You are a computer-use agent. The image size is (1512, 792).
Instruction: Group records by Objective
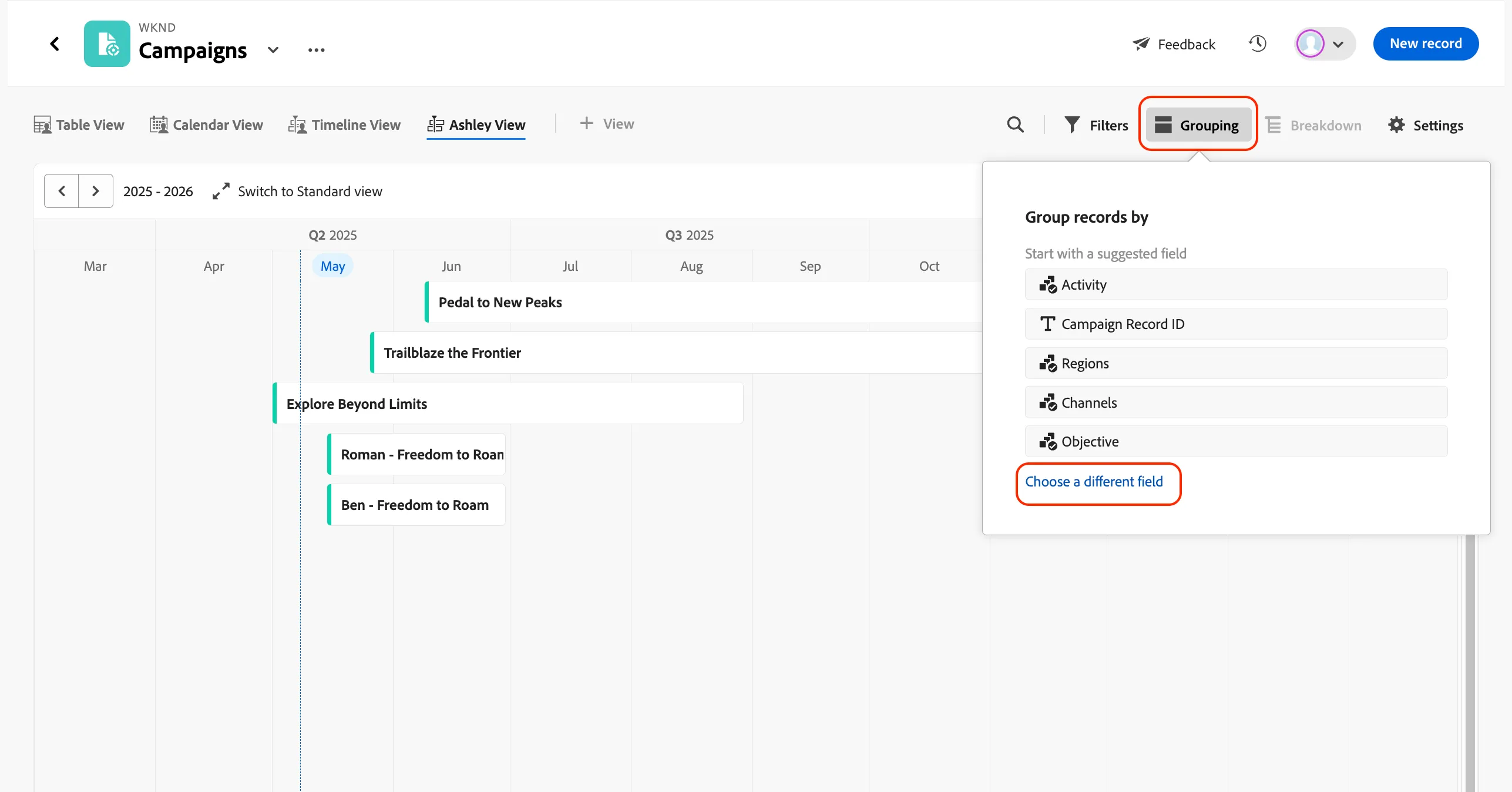point(1236,441)
